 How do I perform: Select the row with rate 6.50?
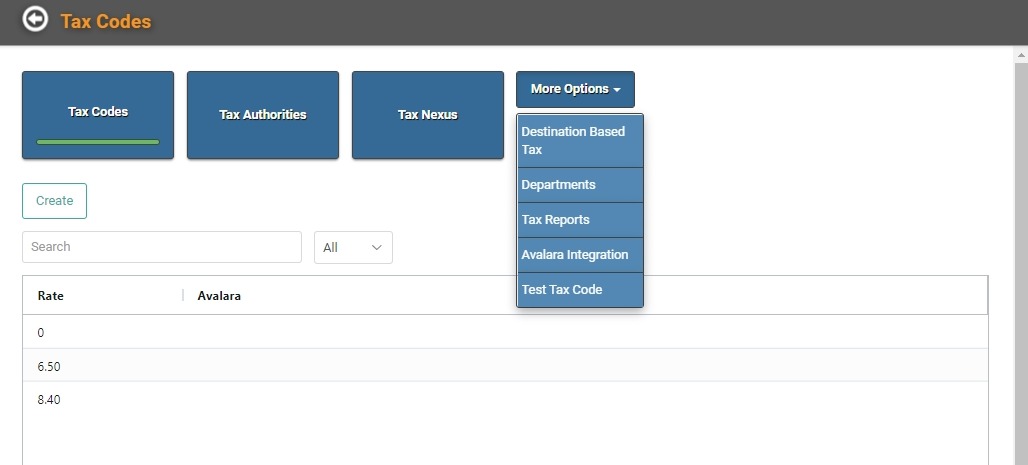pyautogui.click(x=505, y=365)
